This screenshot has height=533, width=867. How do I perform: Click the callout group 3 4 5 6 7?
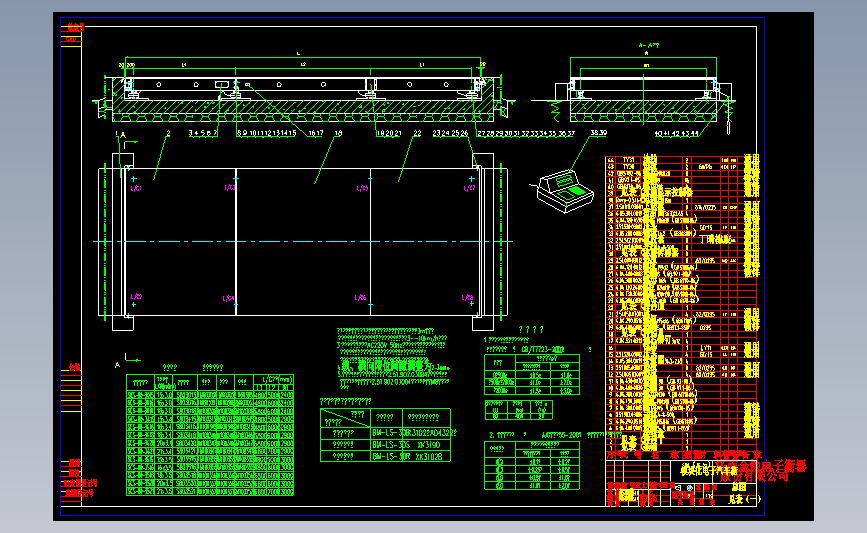[x=203, y=133]
